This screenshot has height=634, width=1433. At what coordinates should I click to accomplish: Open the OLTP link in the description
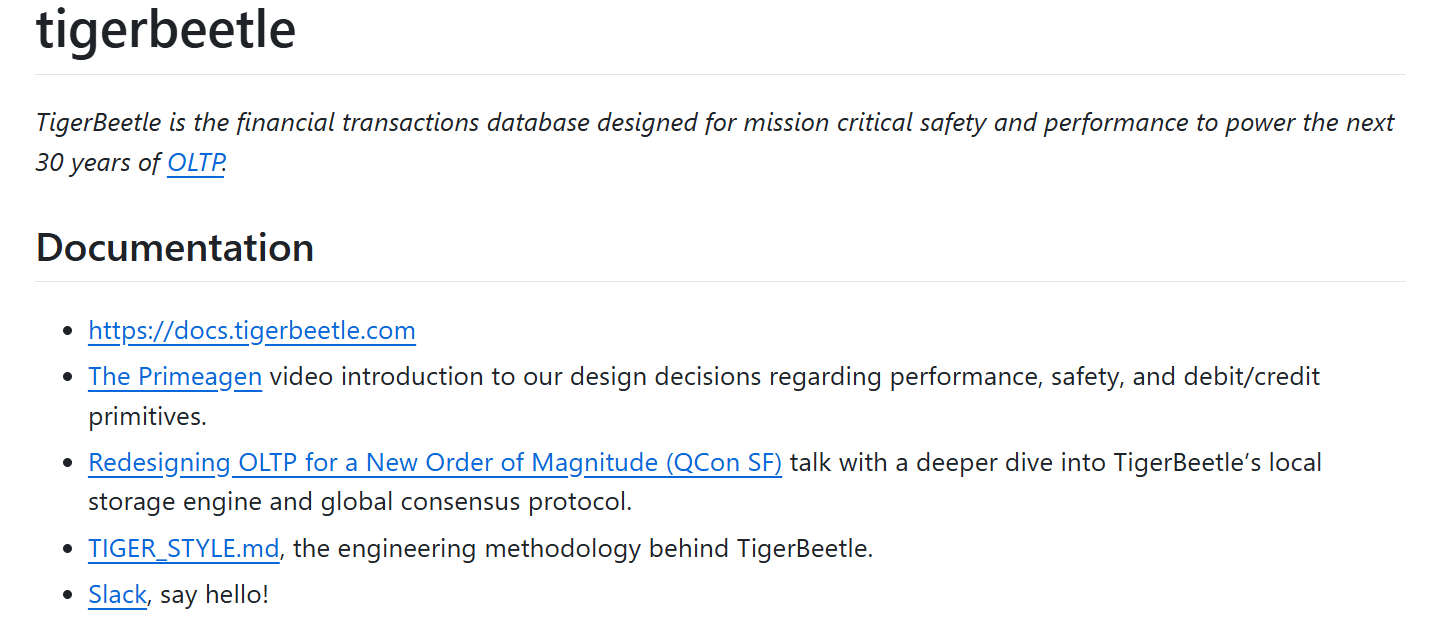(x=195, y=162)
